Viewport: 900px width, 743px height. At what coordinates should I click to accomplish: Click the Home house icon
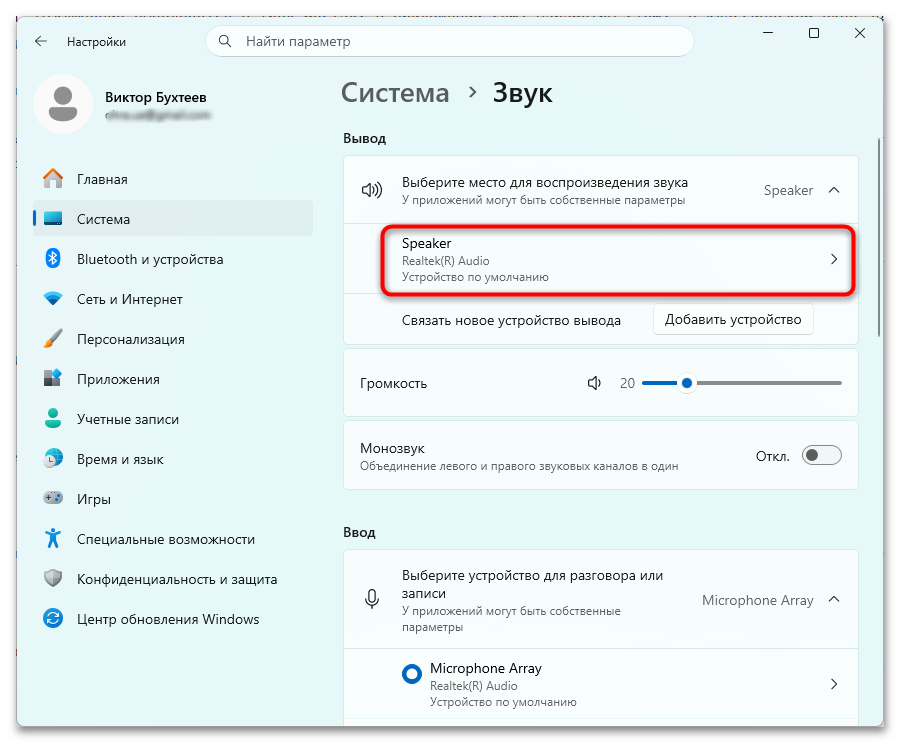pyautogui.click(x=53, y=179)
